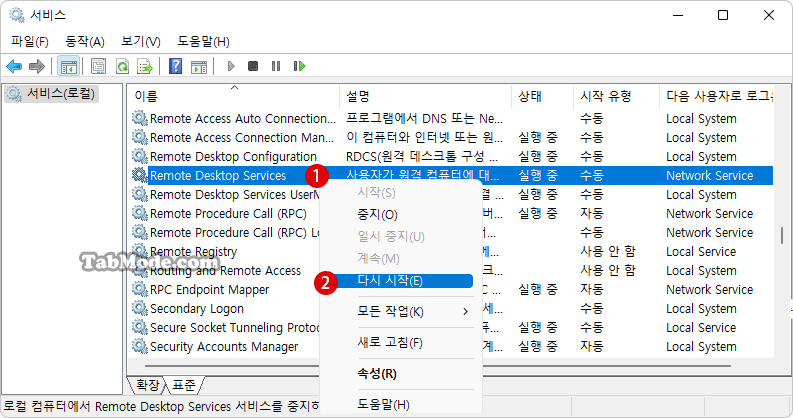
Task: Choose 도움말(H) in the context menu
Action: pyautogui.click(x=383, y=404)
